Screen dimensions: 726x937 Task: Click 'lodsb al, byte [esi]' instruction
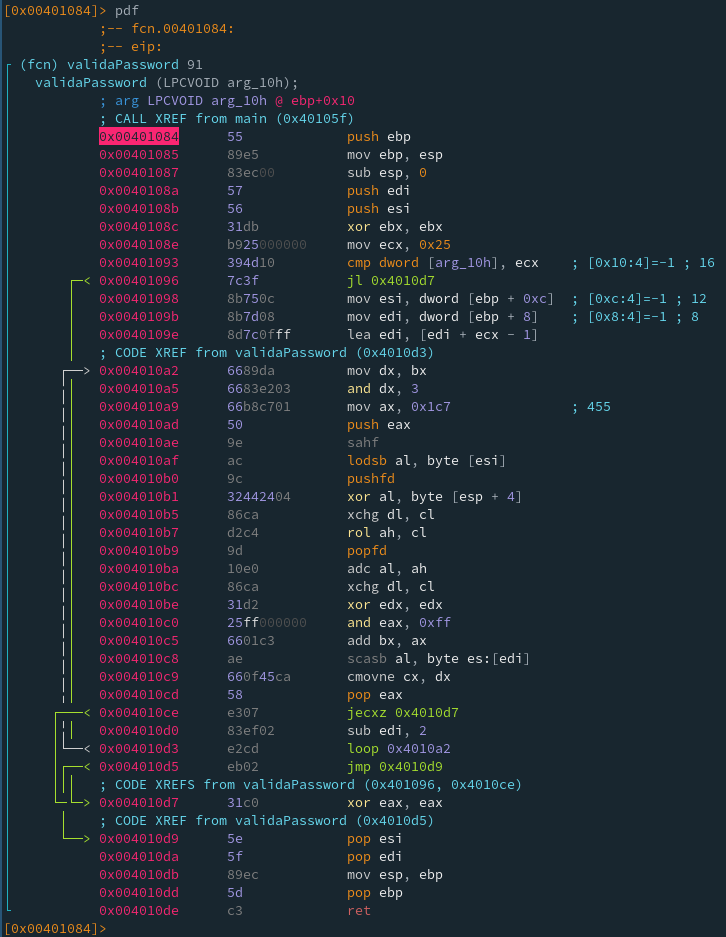(x=427, y=461)
